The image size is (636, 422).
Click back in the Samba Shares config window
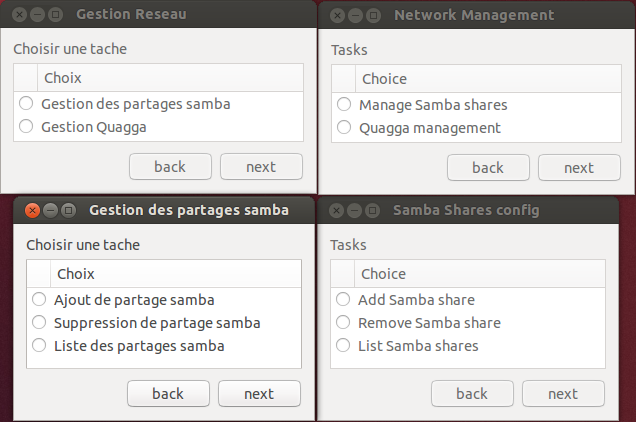[x=472, y=394]
